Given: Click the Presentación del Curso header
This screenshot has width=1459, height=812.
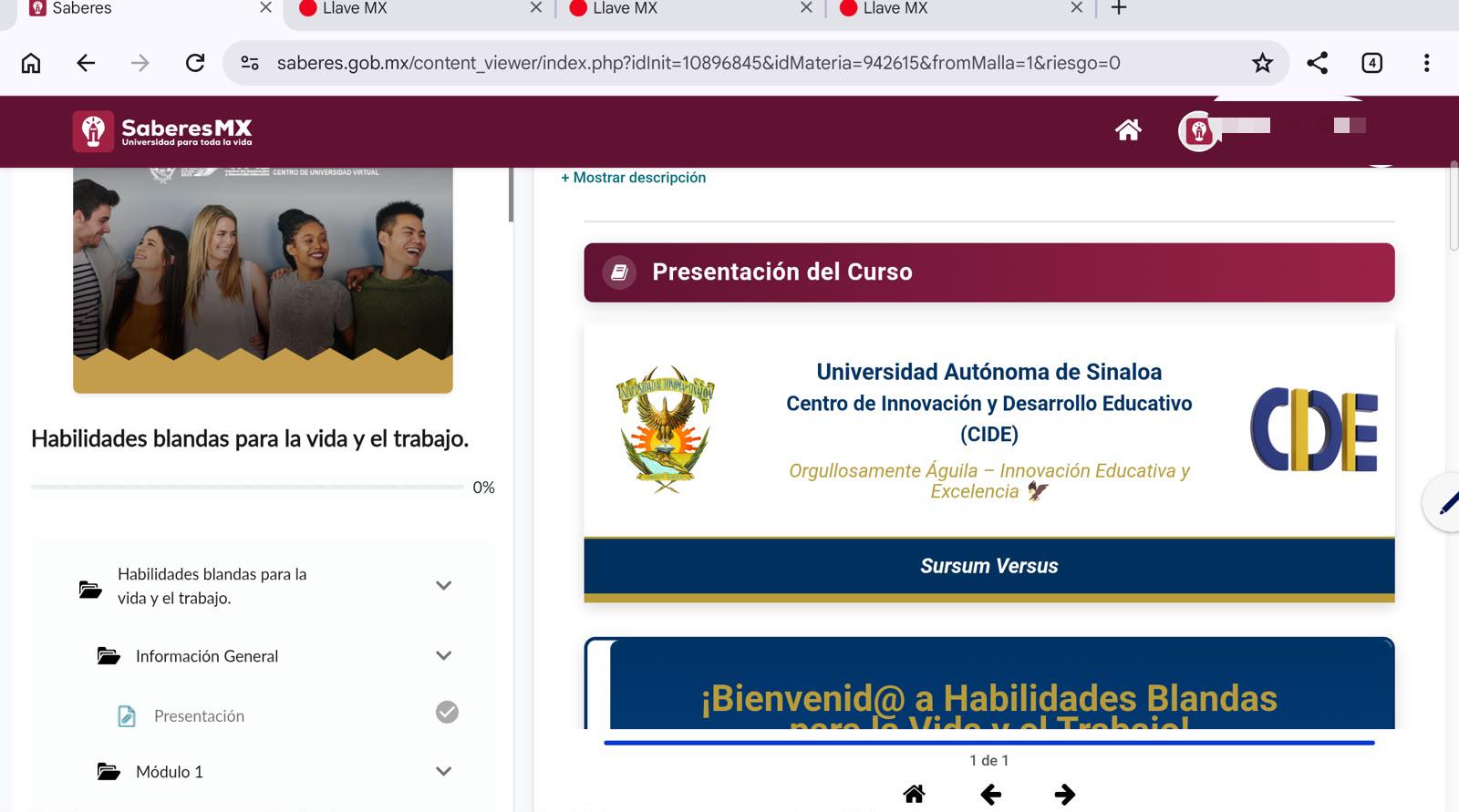Looking at the screenshot, I should (x=989, y=272).
